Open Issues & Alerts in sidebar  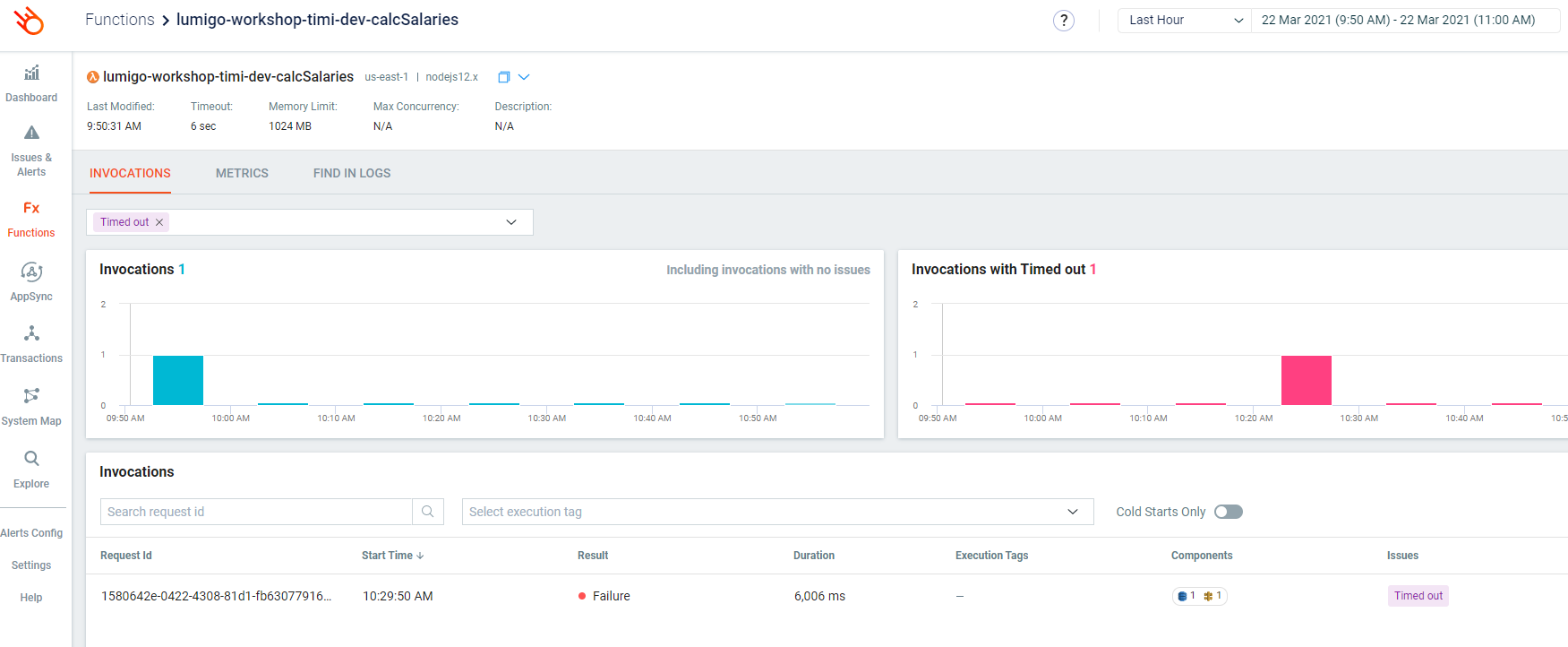coord(31,151)
